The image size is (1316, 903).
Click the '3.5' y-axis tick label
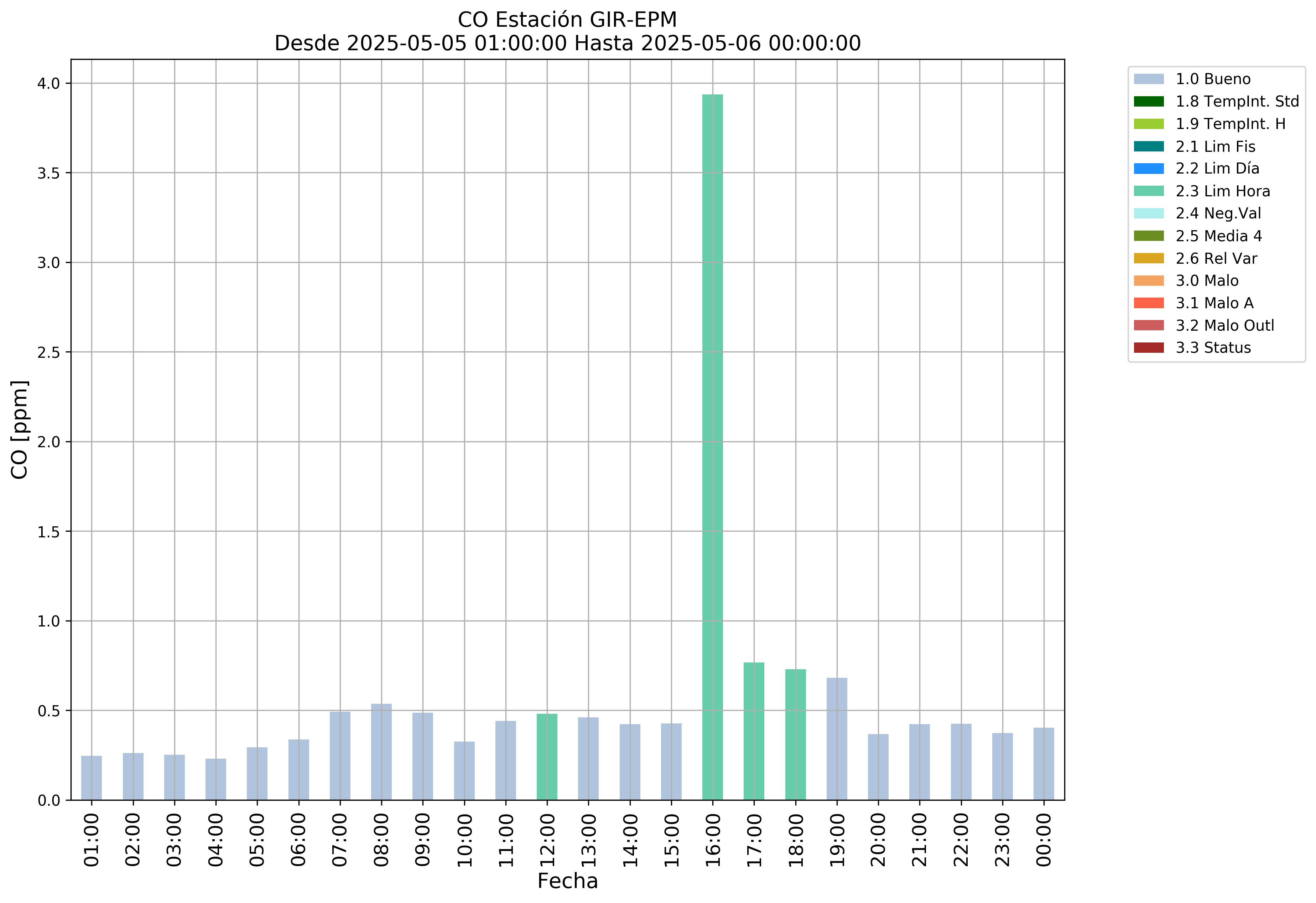[48, 173]
